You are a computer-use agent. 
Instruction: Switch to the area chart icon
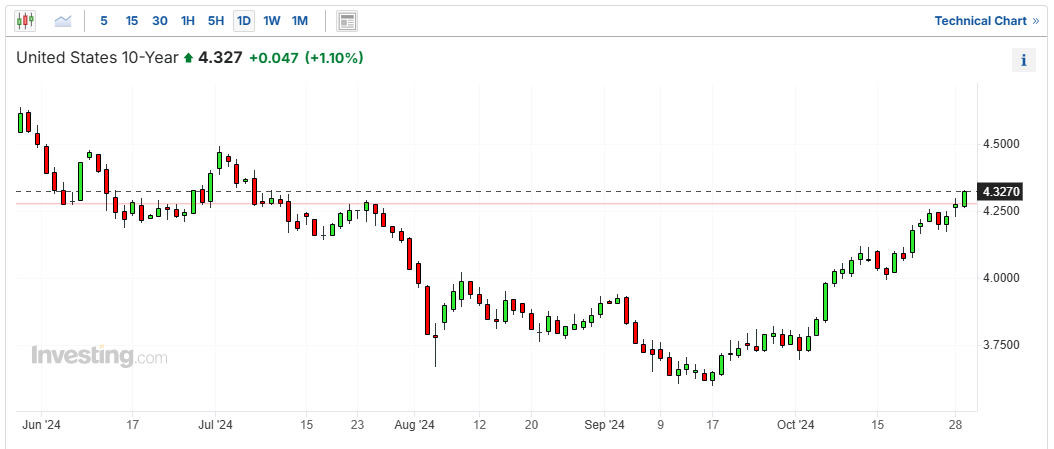63,21
